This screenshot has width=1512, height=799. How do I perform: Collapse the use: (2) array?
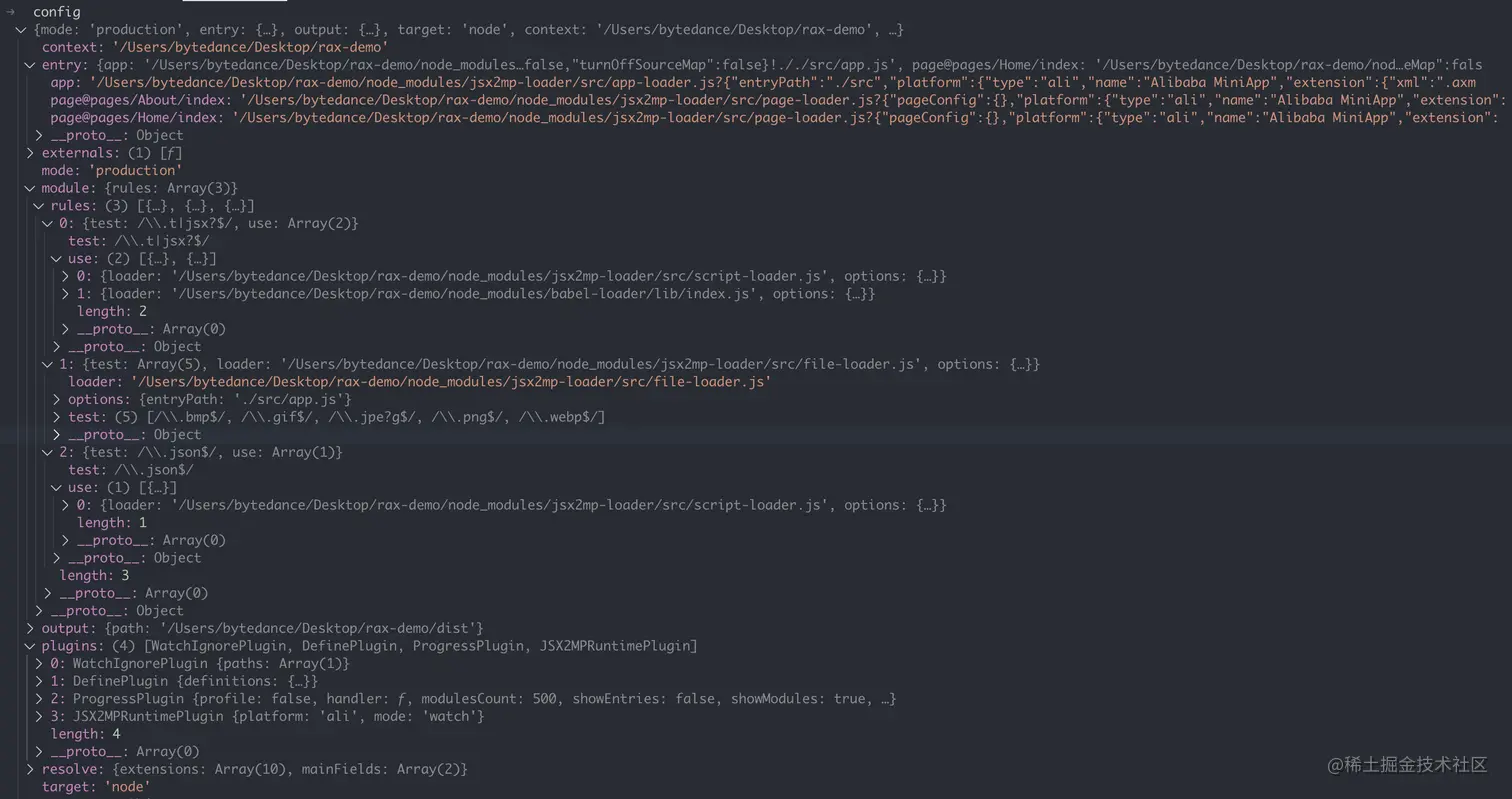coord(57,258)
